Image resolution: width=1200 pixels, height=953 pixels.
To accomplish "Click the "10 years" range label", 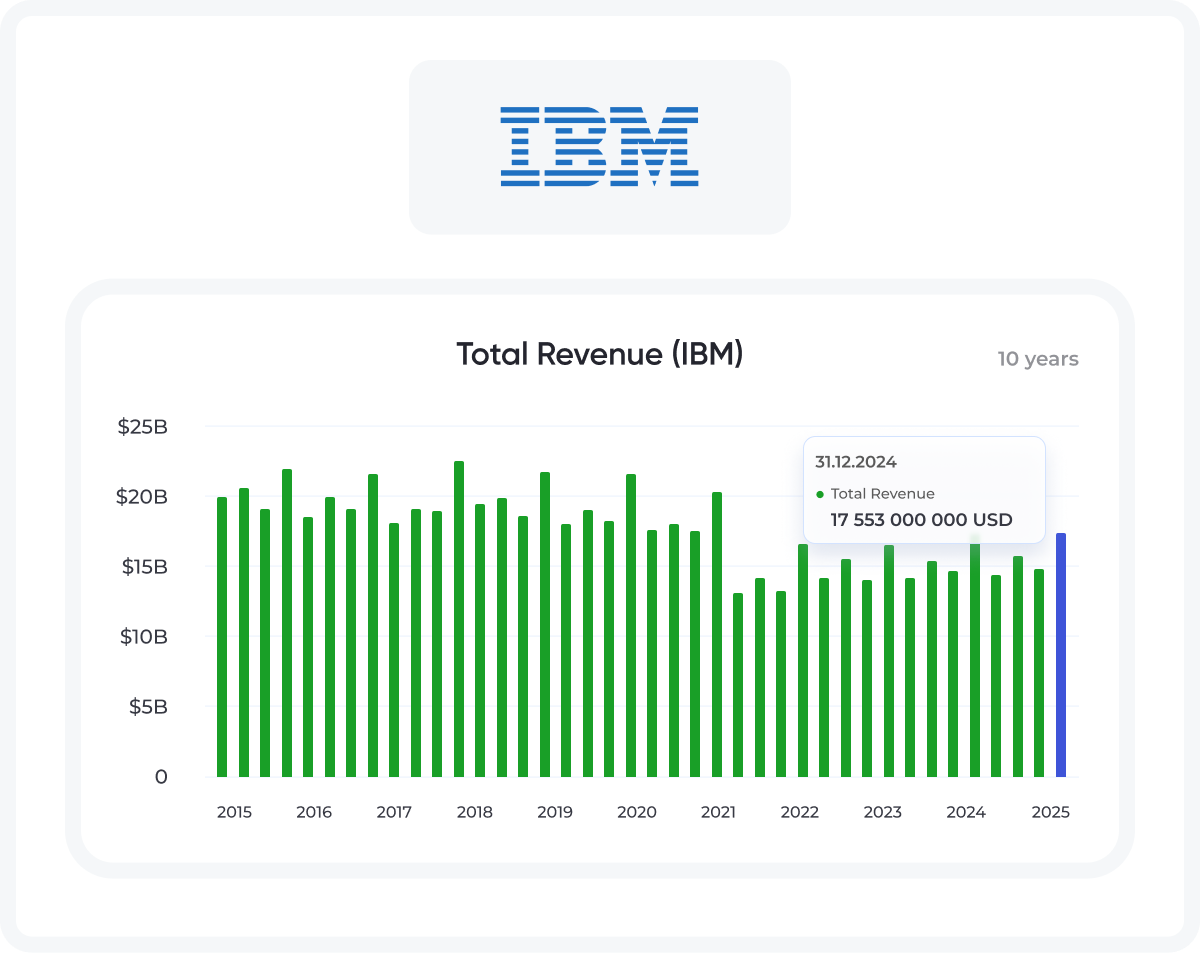I will [1038, 359].
